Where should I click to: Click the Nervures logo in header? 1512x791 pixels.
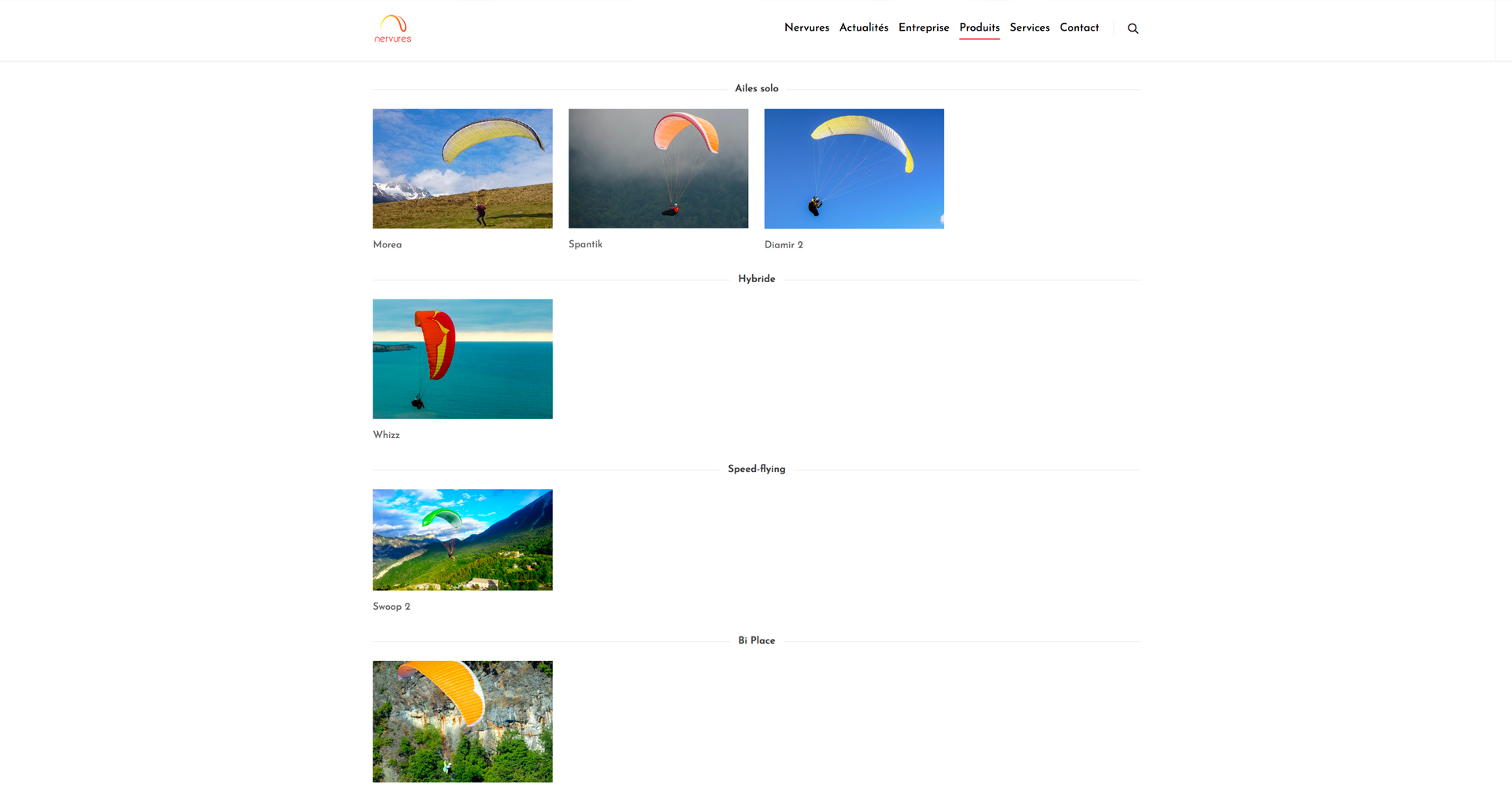pyautogui.click(x=392, y=29)
